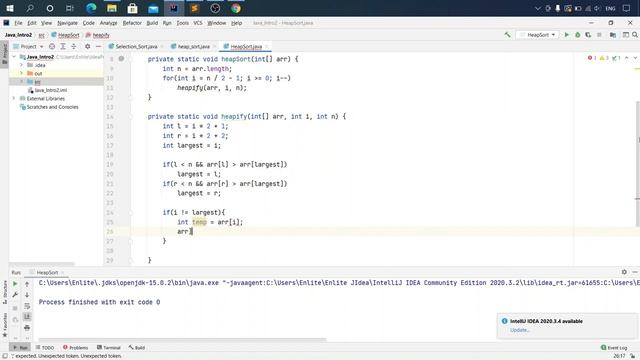Toggle tool window bars from the status bar corner
This screenshot has height=360, width=640.
coord(5,356)
